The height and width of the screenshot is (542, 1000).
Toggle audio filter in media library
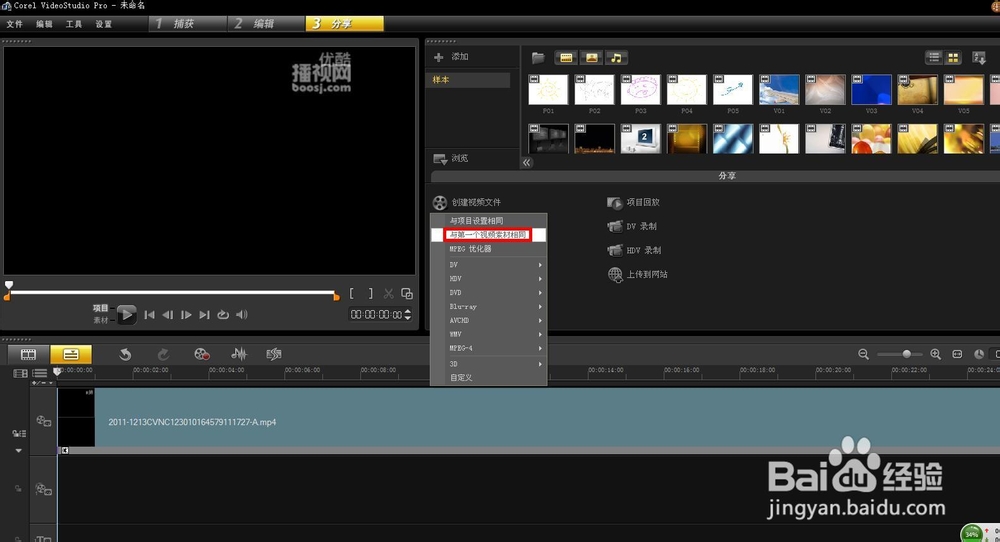(x=616, y=58)
